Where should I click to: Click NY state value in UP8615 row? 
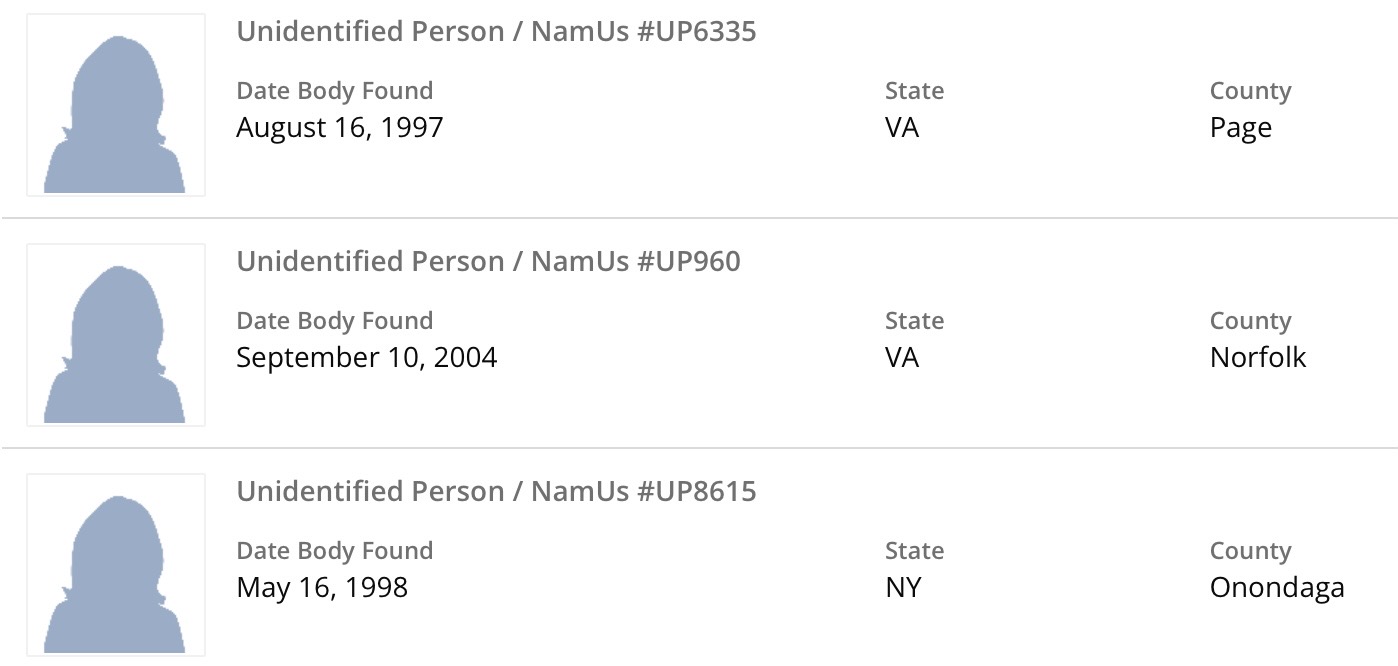(x=902, y=588)
